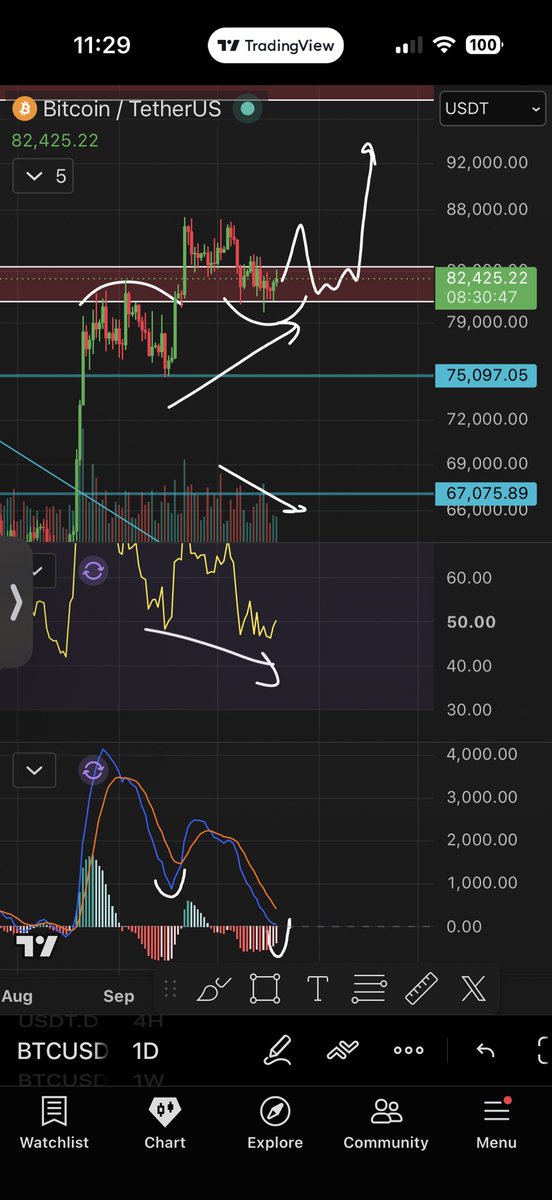Open the side panel arrow handle
Screen dimensions: 552x1200
[15, 602]
